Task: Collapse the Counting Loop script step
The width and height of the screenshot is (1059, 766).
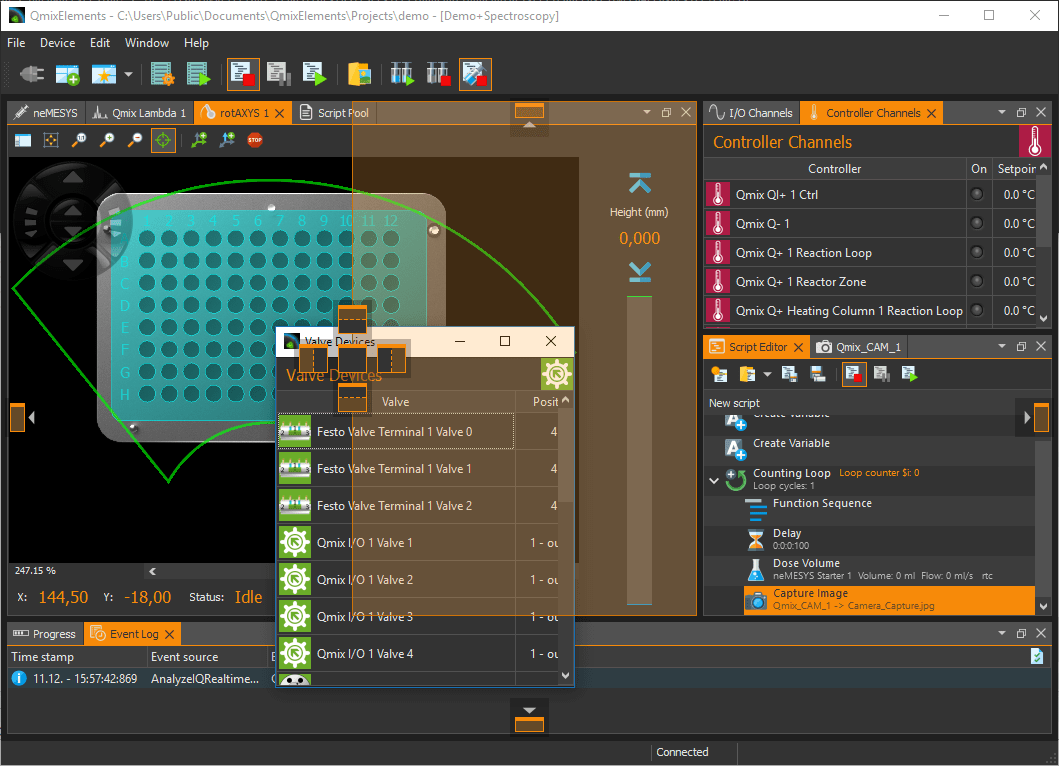Action: tap(714, 478)
